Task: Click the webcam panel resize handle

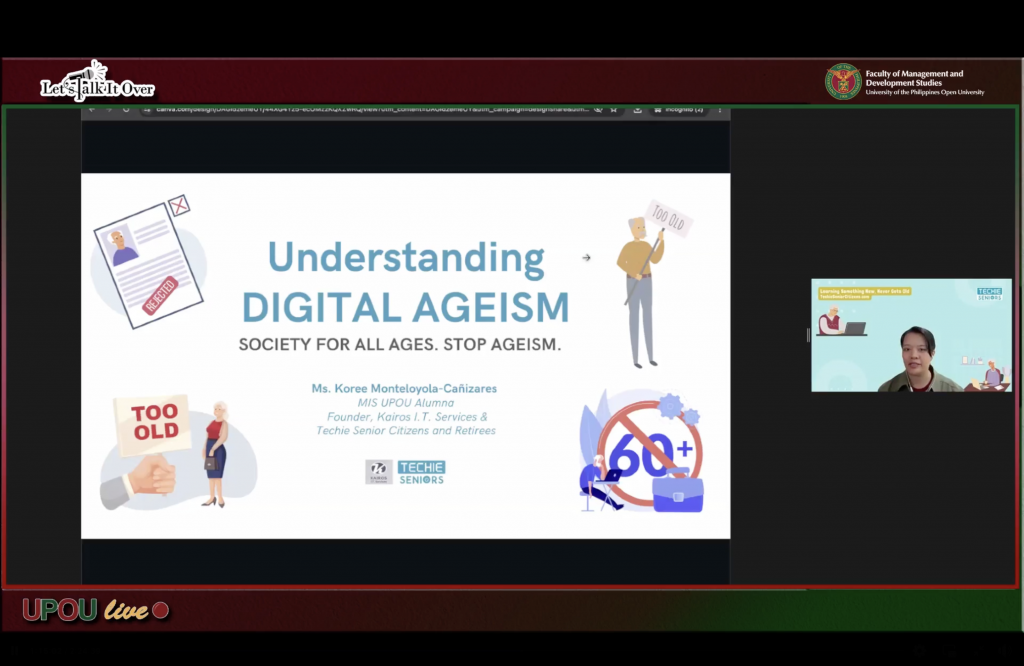Action: 807,335
